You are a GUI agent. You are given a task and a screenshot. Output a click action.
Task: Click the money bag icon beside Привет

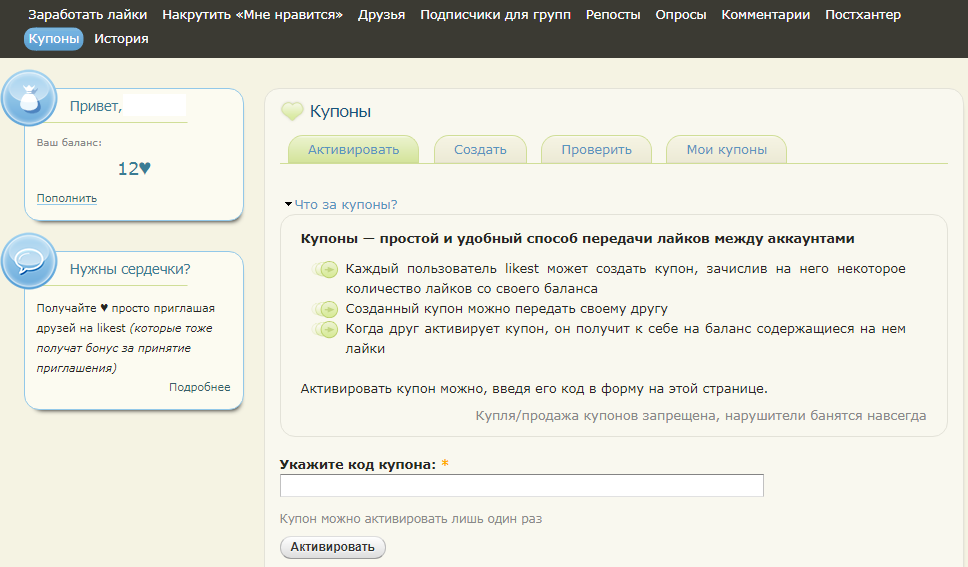[x=29, y=98]
